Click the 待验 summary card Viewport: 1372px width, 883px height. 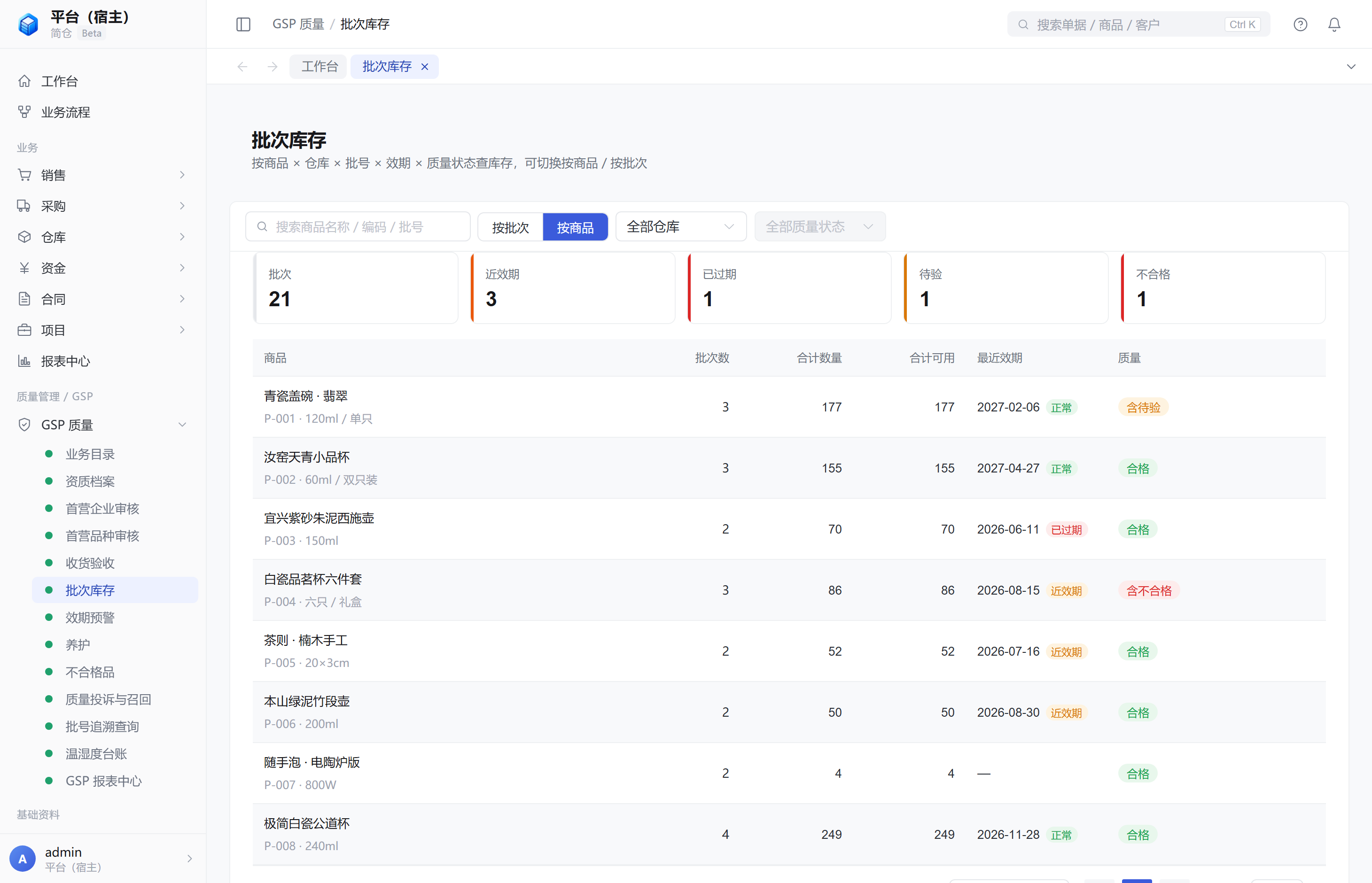coord(1006,288)
